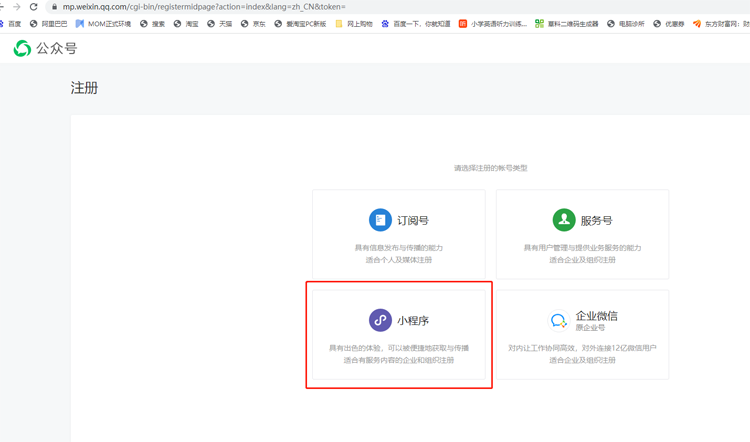Choose the 企业微信 account type title

(596, 316)
